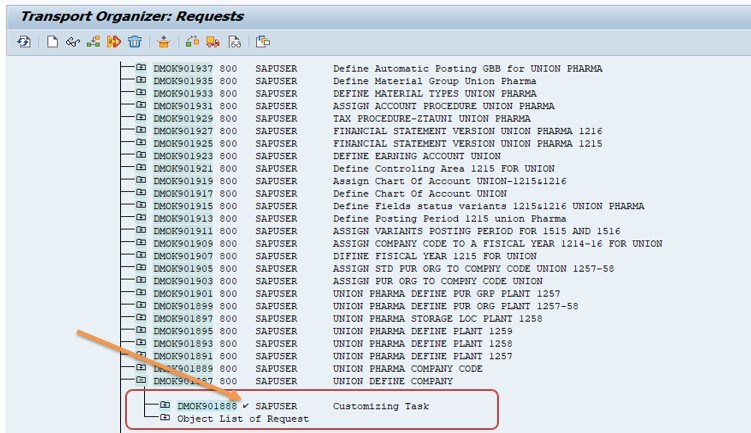
Task: Click the Request overview windows icon
Action: (263, 42)
